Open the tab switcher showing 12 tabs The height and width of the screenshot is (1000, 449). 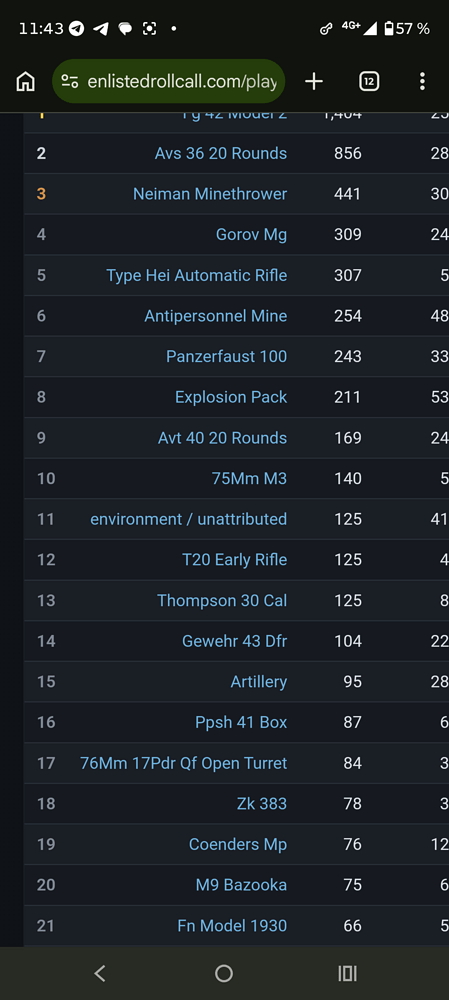[x=369, y=82]
